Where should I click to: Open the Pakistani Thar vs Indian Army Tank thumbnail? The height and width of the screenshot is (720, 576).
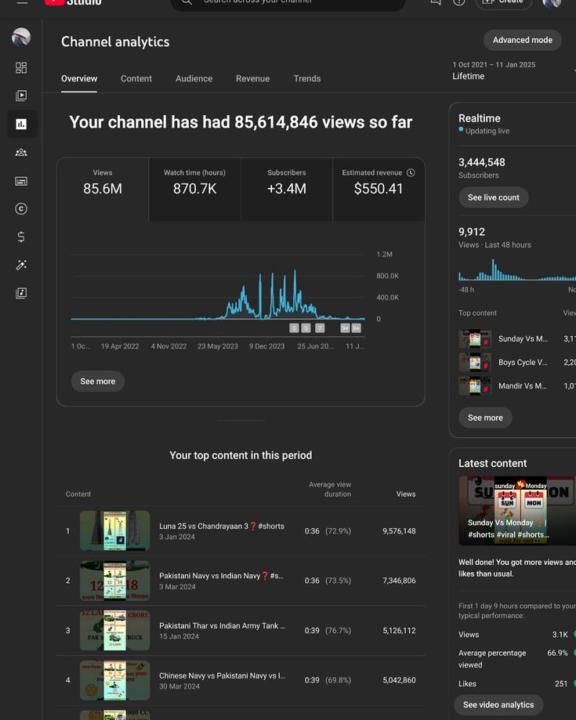coord(115,630)
